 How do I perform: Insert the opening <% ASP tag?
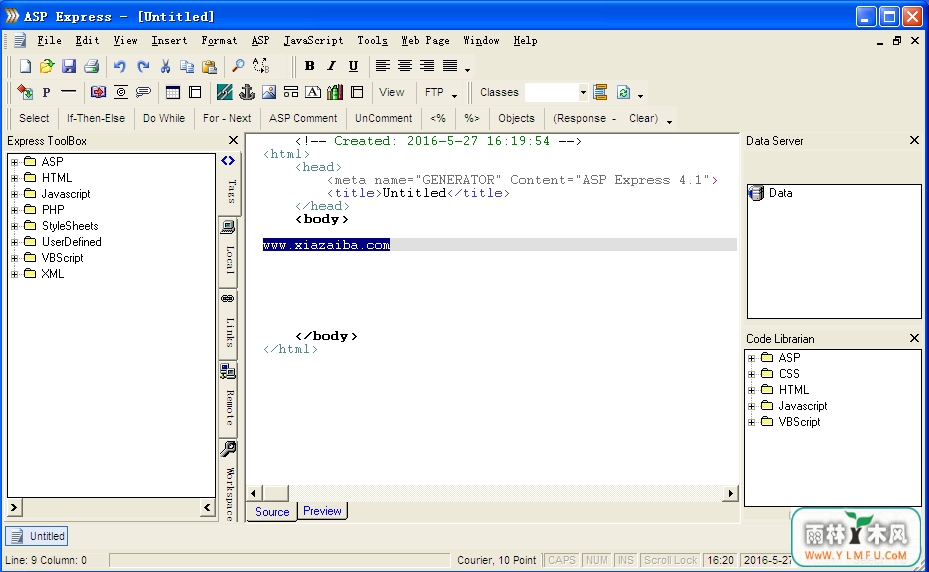coord(438,118)
